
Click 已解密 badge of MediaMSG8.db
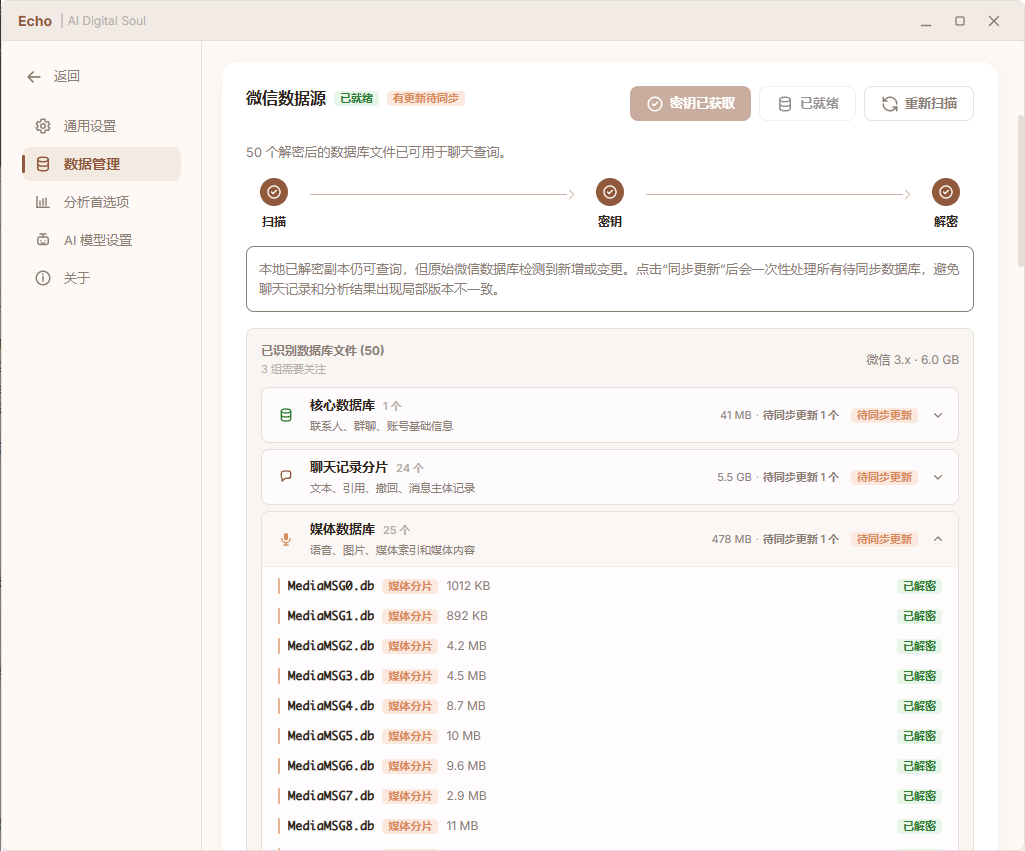[919, 827]
